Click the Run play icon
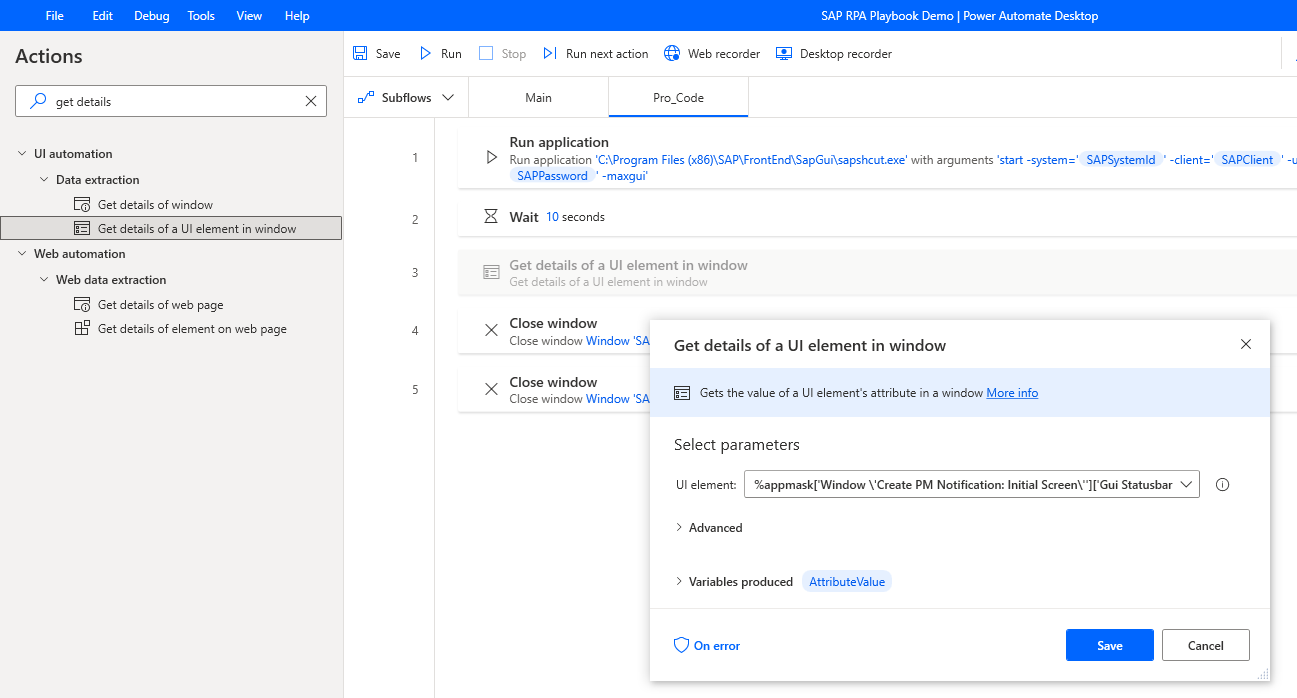The image size is (1297, 698). [425, 53]
